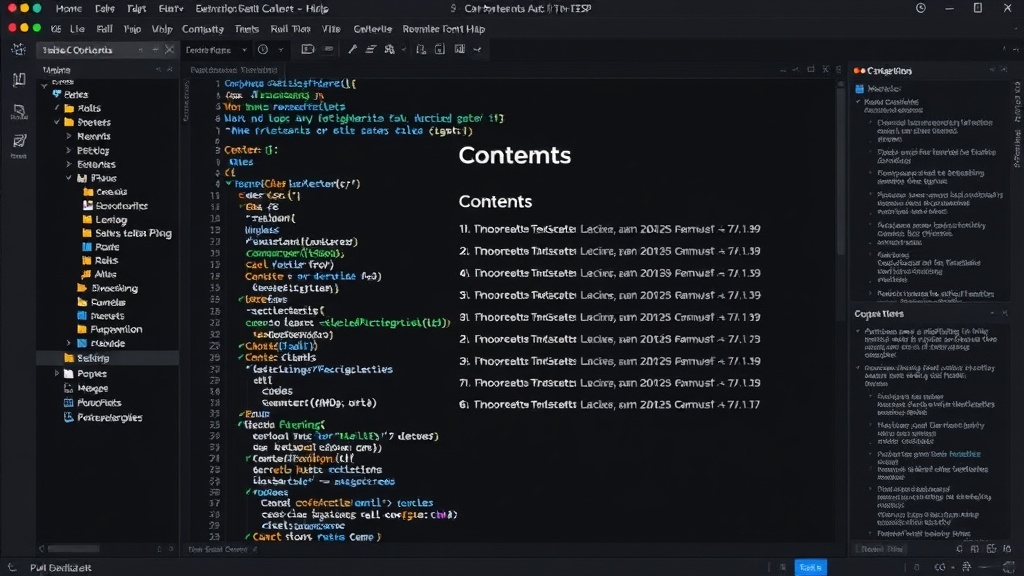This screenshot has width=1024, height=576.
Task: Collapse the first section arrow in the right panel
Action: pos(859,103)
